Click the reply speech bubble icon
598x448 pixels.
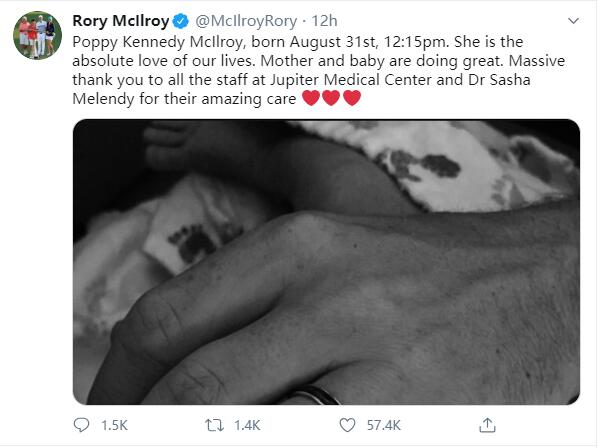81,425
